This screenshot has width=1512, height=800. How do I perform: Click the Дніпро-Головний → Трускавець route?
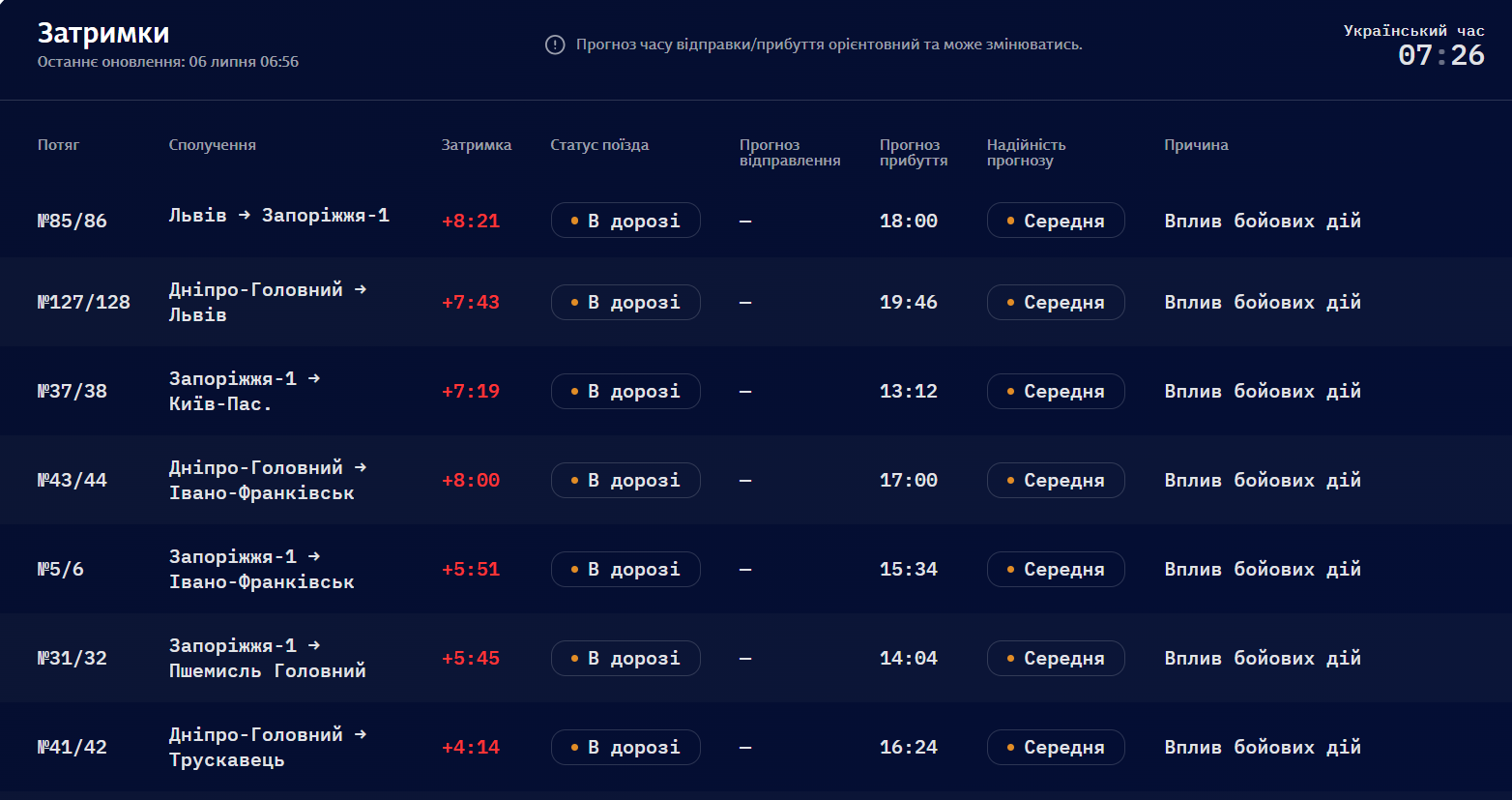(268, 747)
